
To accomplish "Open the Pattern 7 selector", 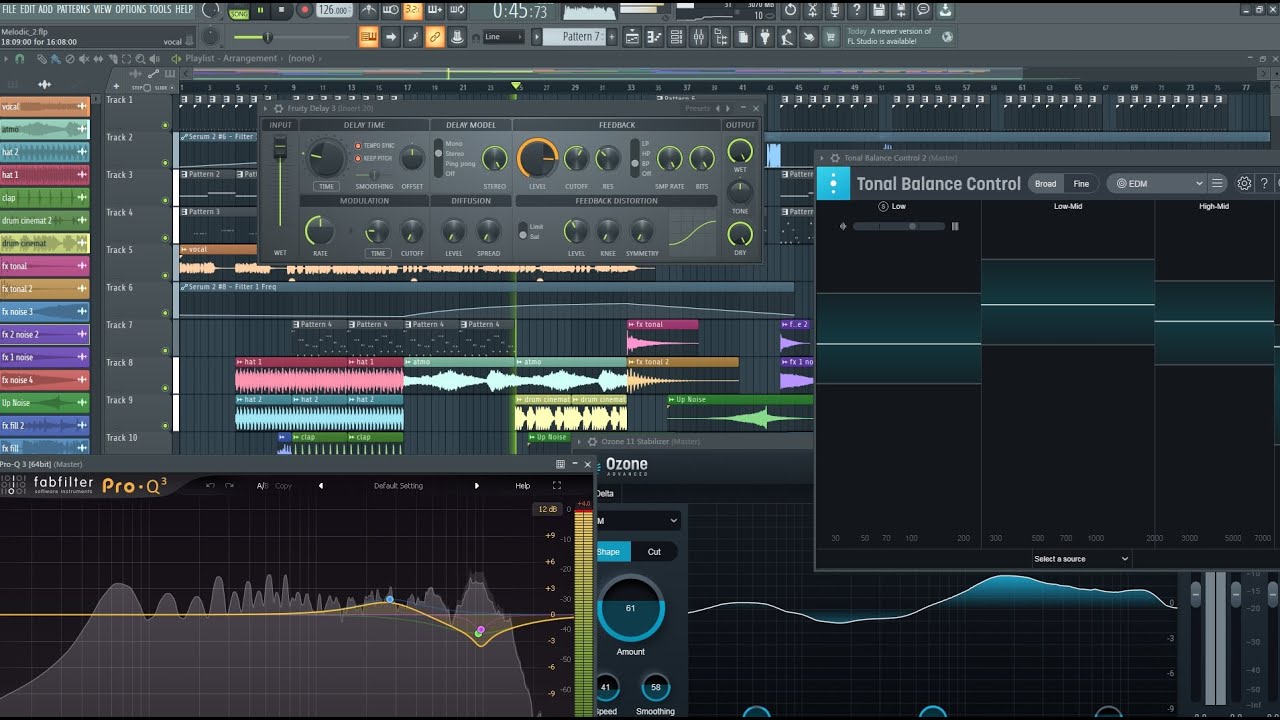I will 573,37.
